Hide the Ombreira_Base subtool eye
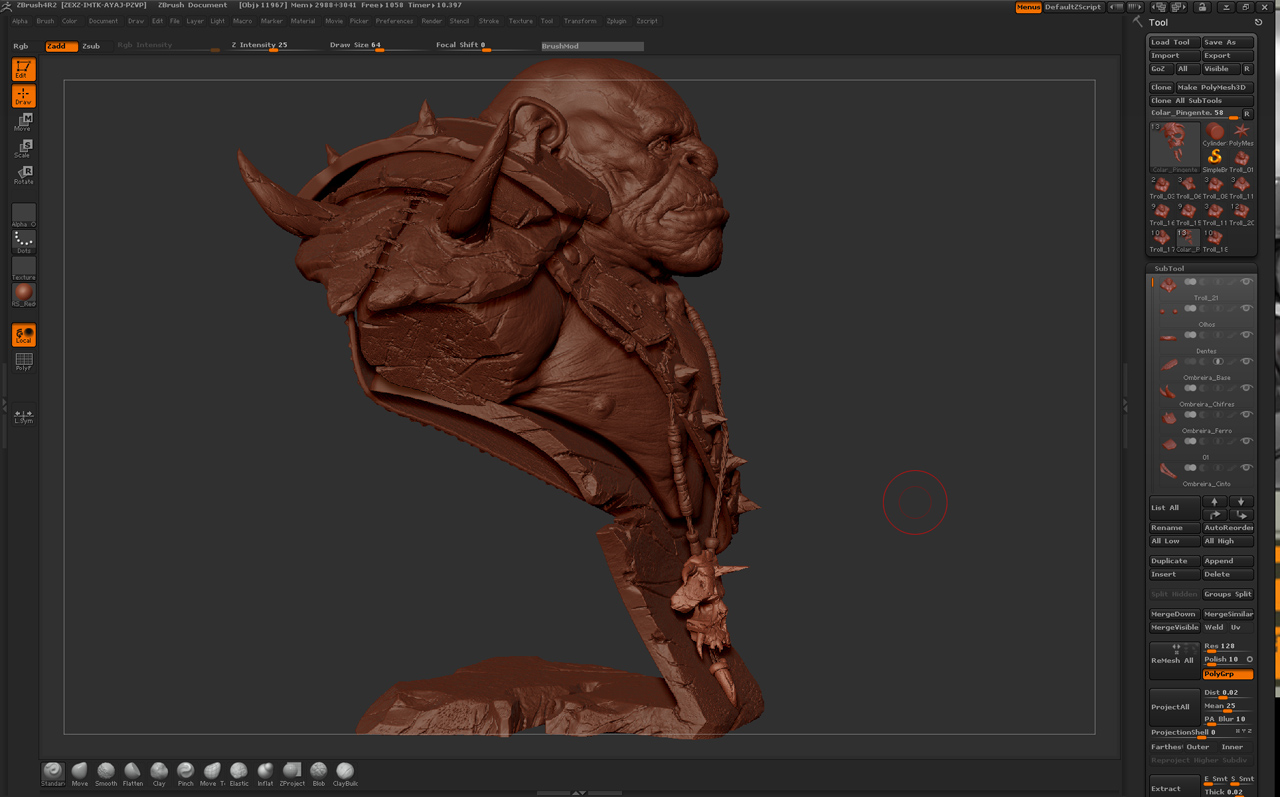1280x797 pixels. (1246, 361)
